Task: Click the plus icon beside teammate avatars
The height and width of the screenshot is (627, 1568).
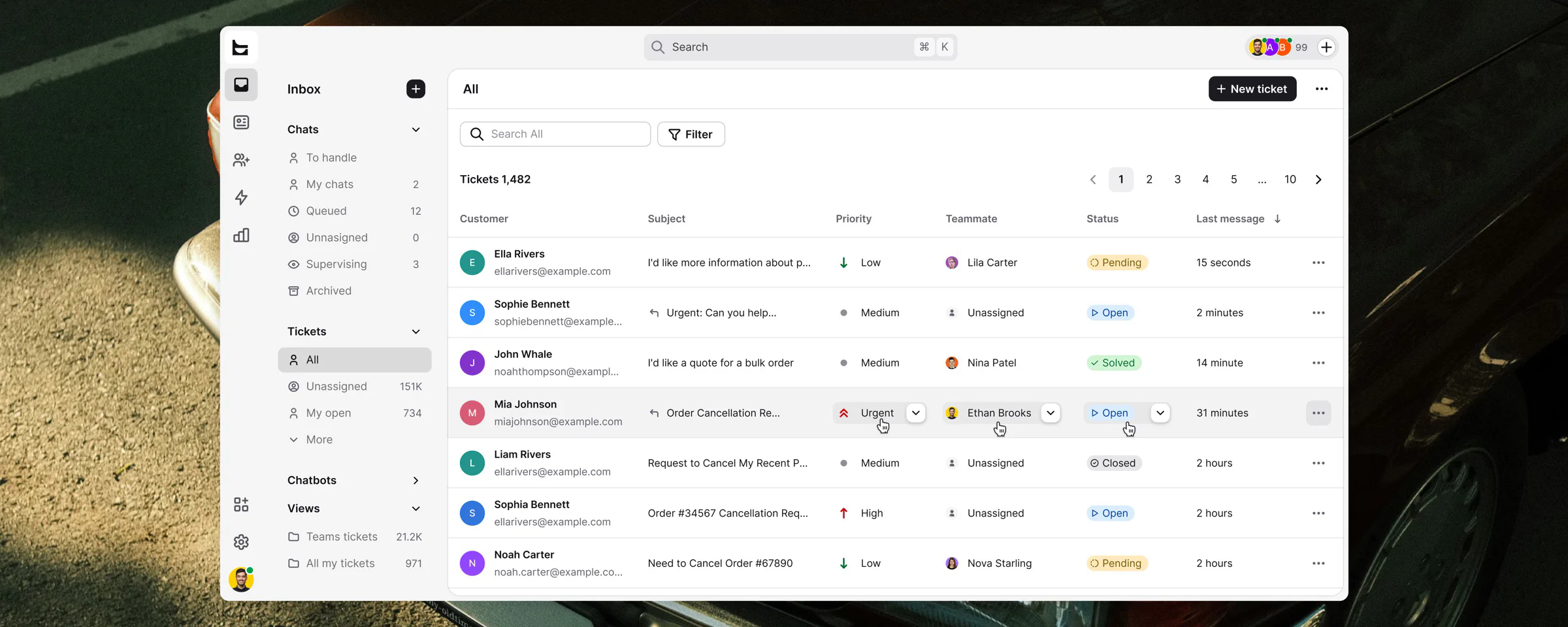Action: pyautogui.click(x=1326, y=47)
